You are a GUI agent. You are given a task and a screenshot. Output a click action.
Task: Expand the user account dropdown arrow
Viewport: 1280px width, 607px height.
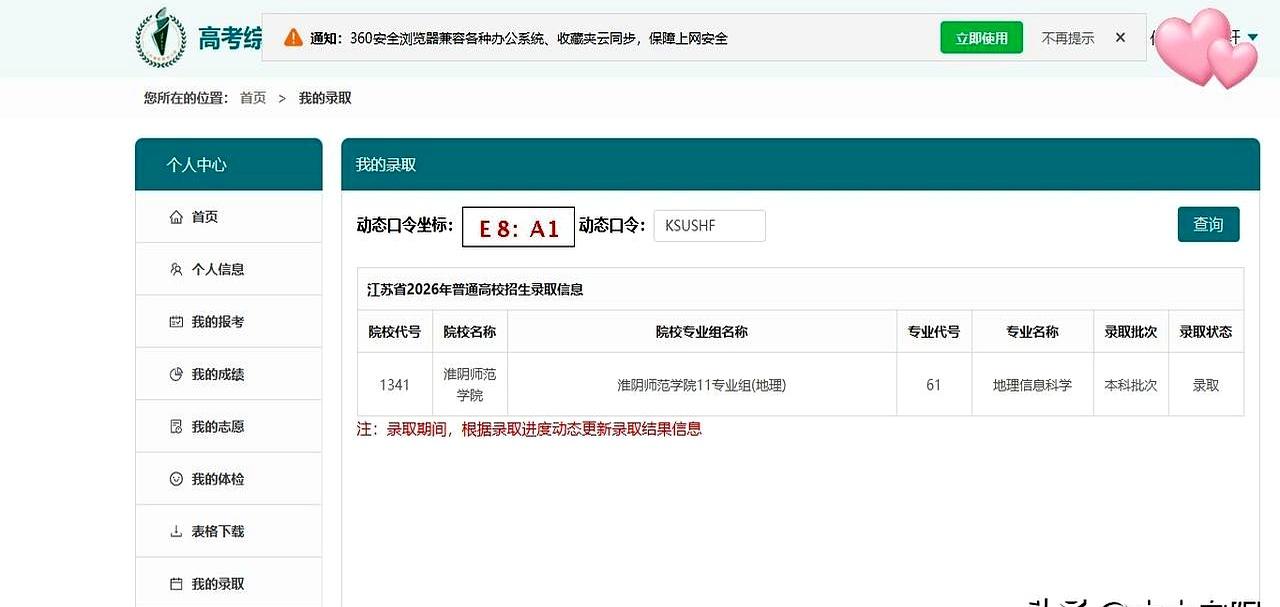tap(1252, 38)
